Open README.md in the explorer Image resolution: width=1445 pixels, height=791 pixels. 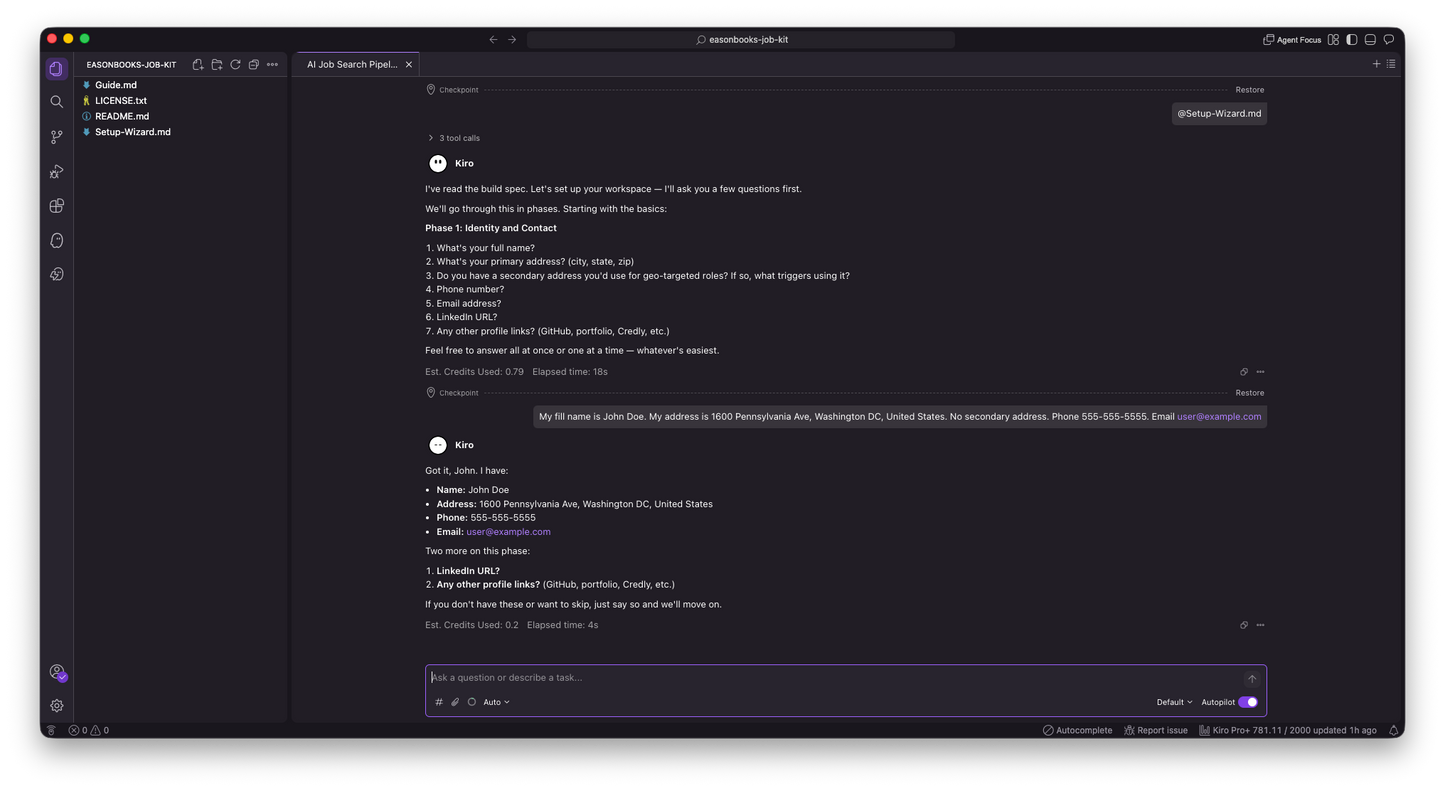click(122, 116)
